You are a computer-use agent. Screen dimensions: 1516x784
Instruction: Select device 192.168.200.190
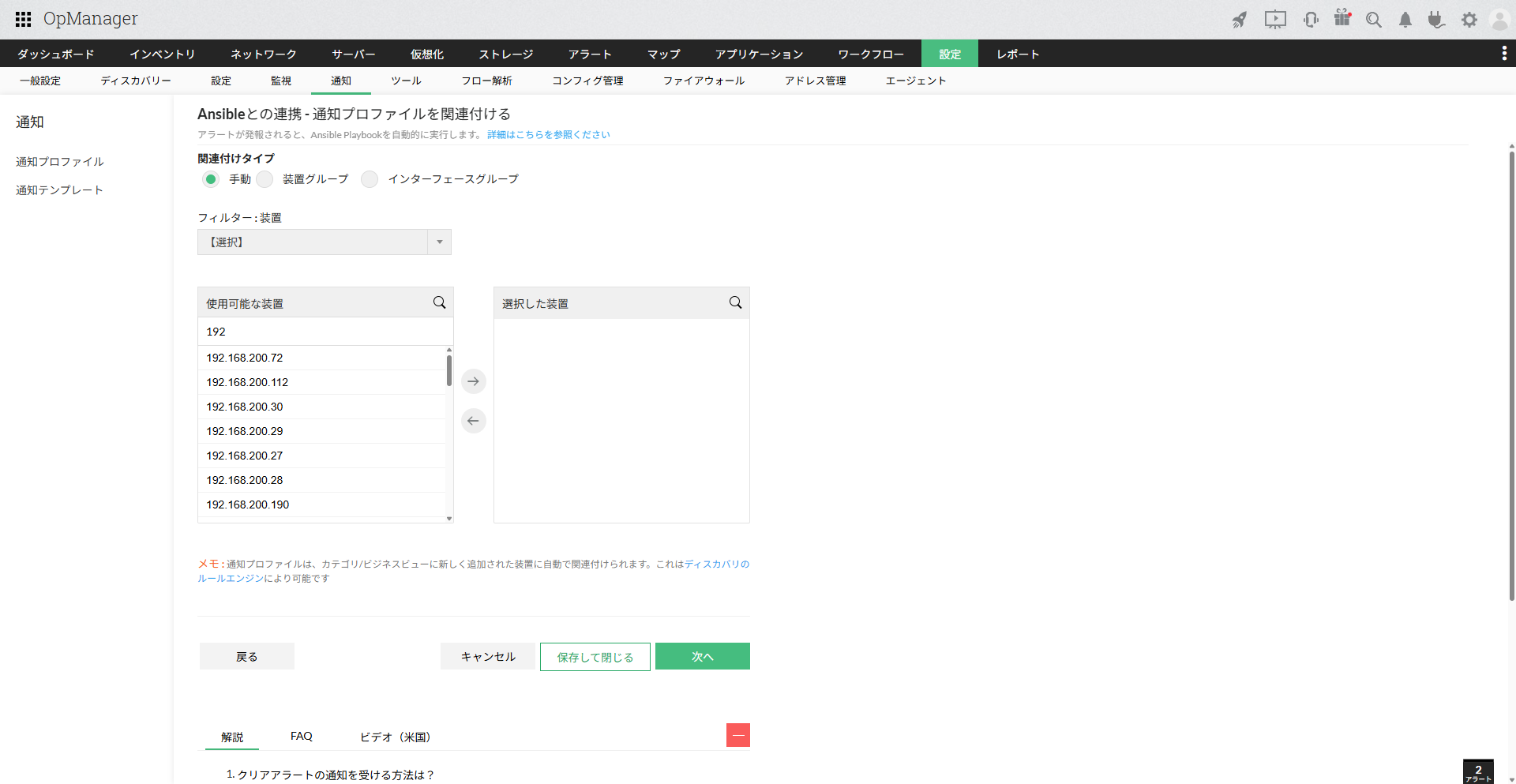pos(322,505)
